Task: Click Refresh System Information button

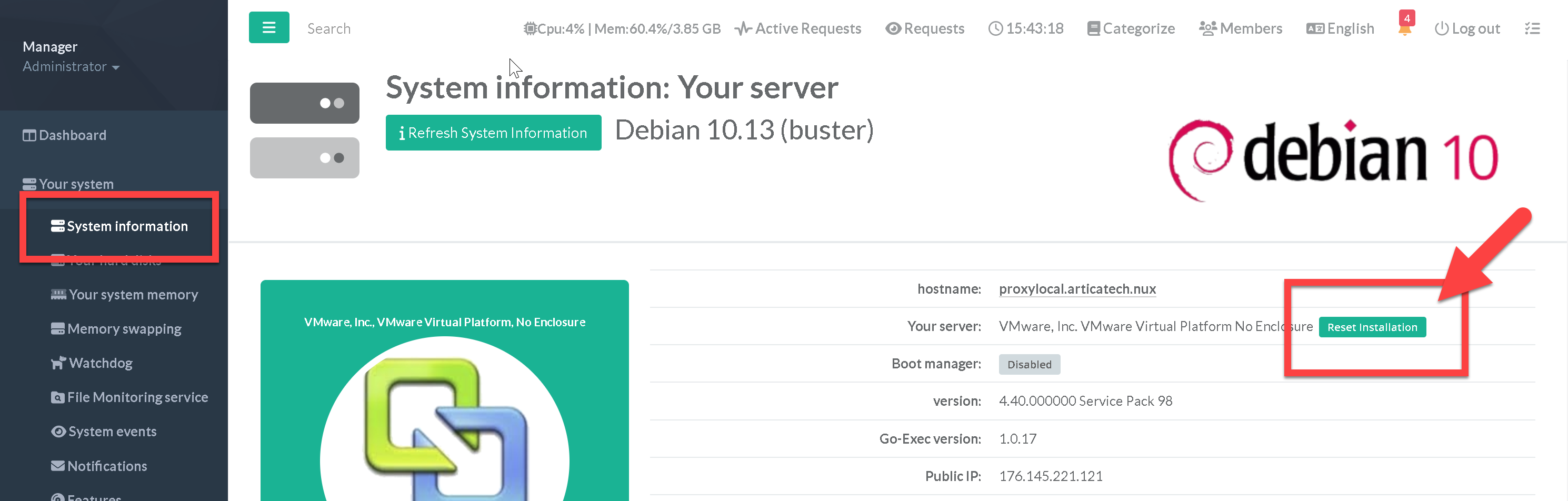Action: click(x=493, y=133)
